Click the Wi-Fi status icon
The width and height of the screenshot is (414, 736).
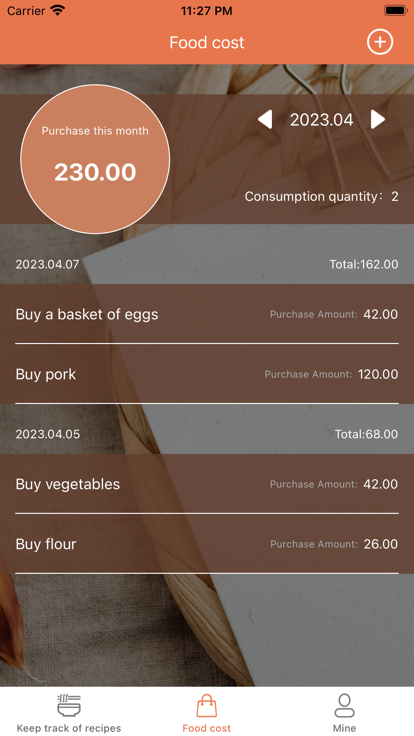point(58,10)
